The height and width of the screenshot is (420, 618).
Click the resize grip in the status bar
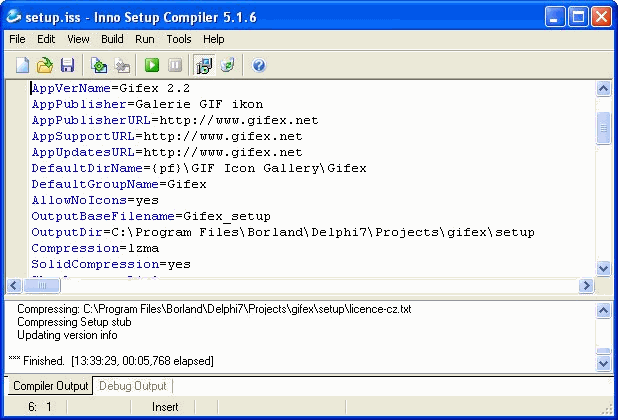607,409
